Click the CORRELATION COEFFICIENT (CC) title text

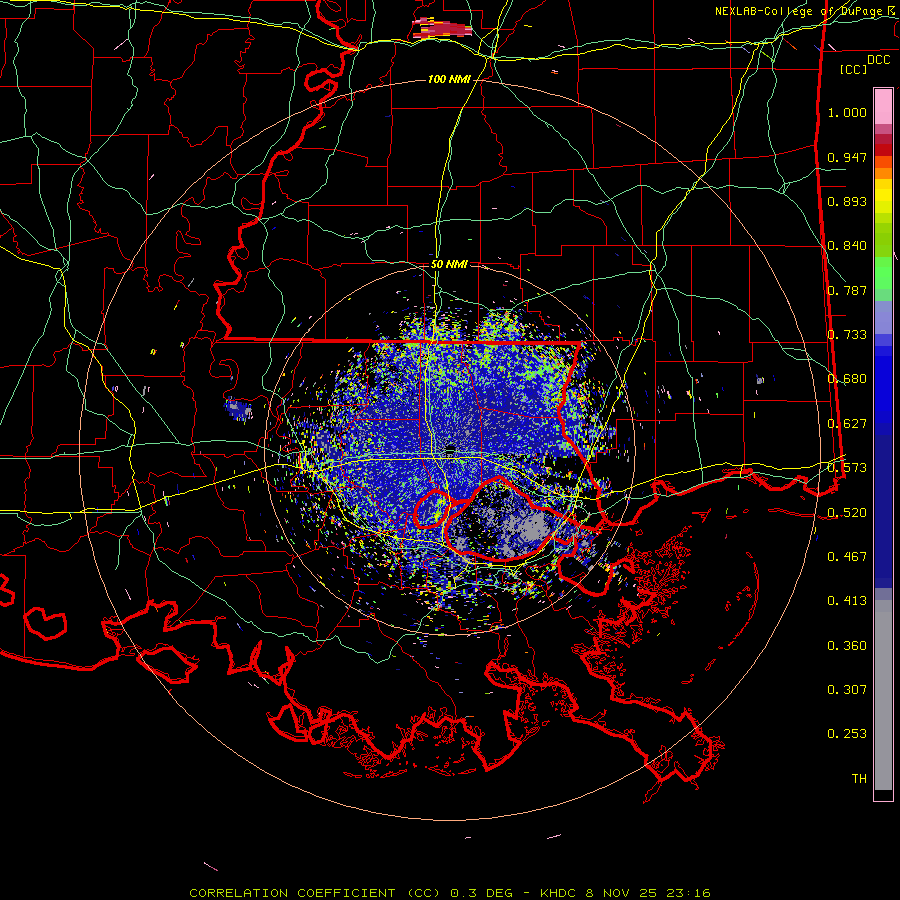pos(314,893)
